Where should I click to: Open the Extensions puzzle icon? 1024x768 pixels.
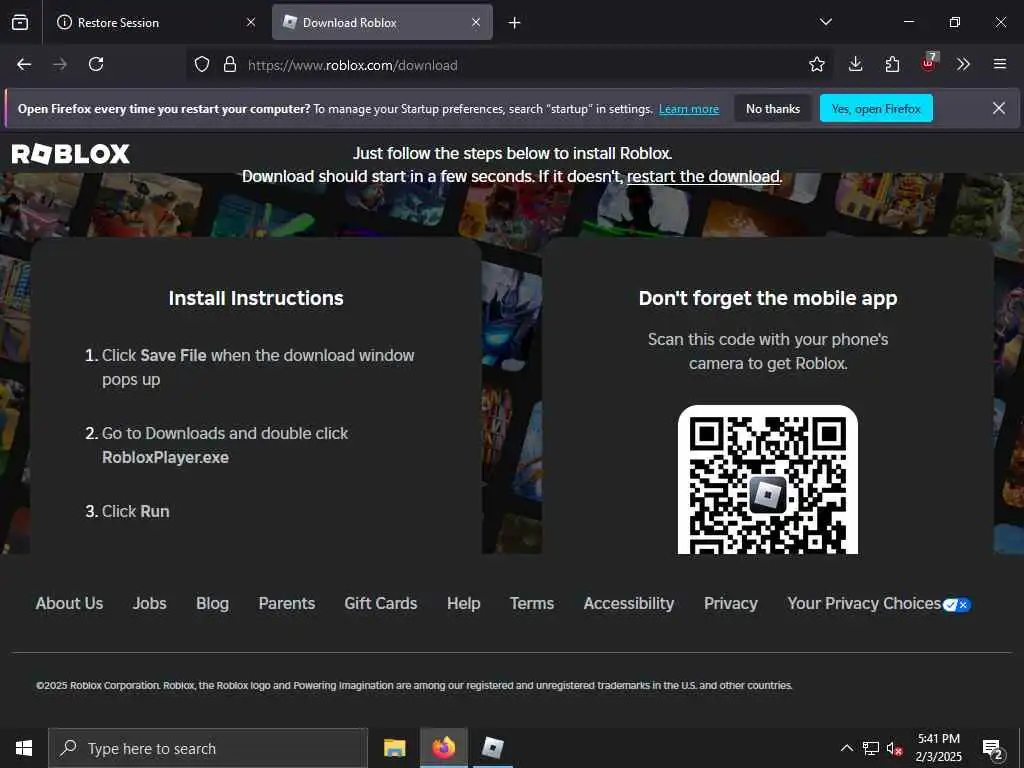(x=892, y=64)
